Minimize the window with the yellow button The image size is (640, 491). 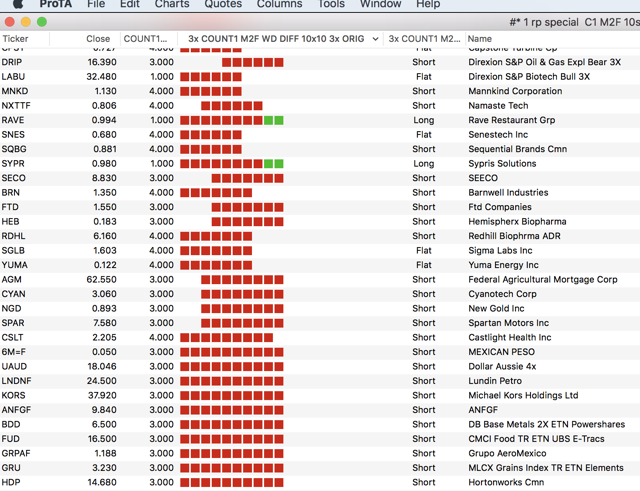pos(26,22)
